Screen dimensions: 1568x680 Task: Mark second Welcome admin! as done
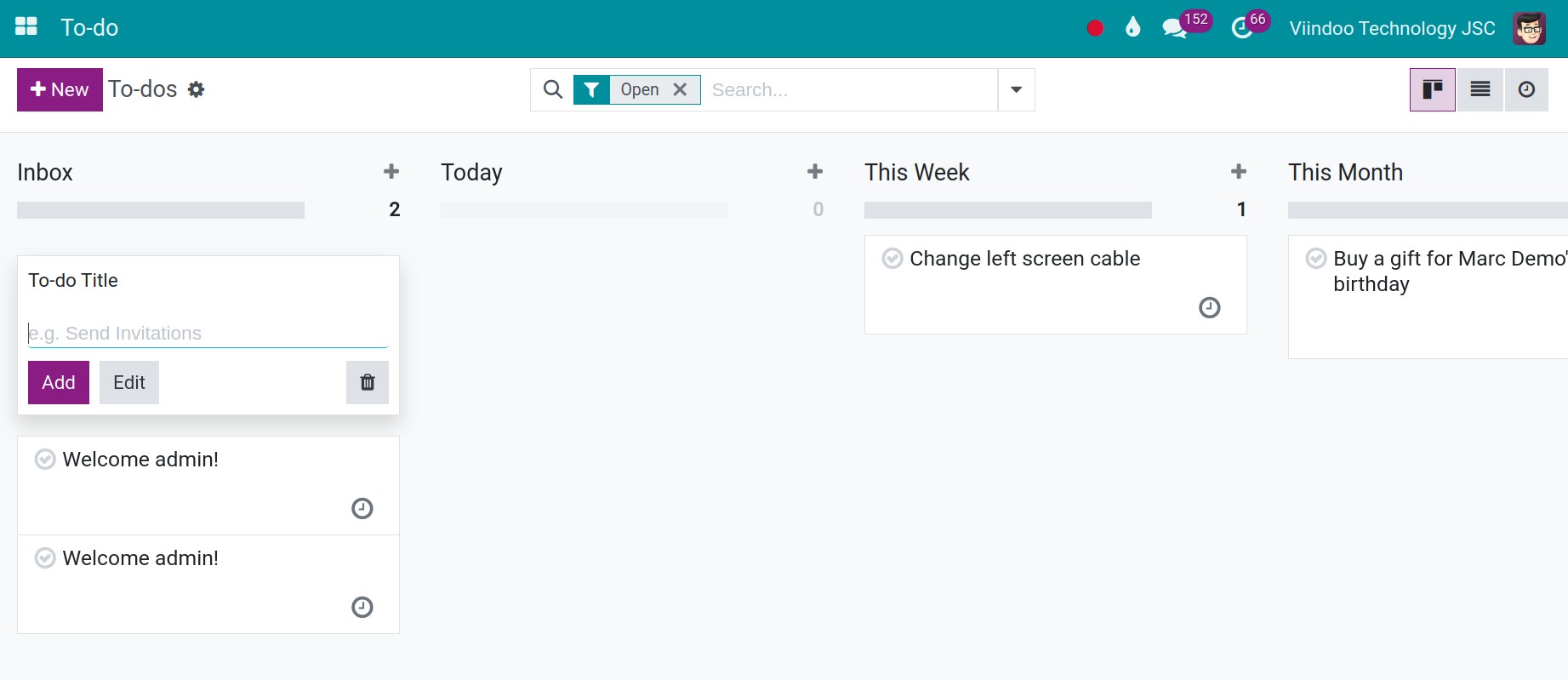(x=45, y=558)
